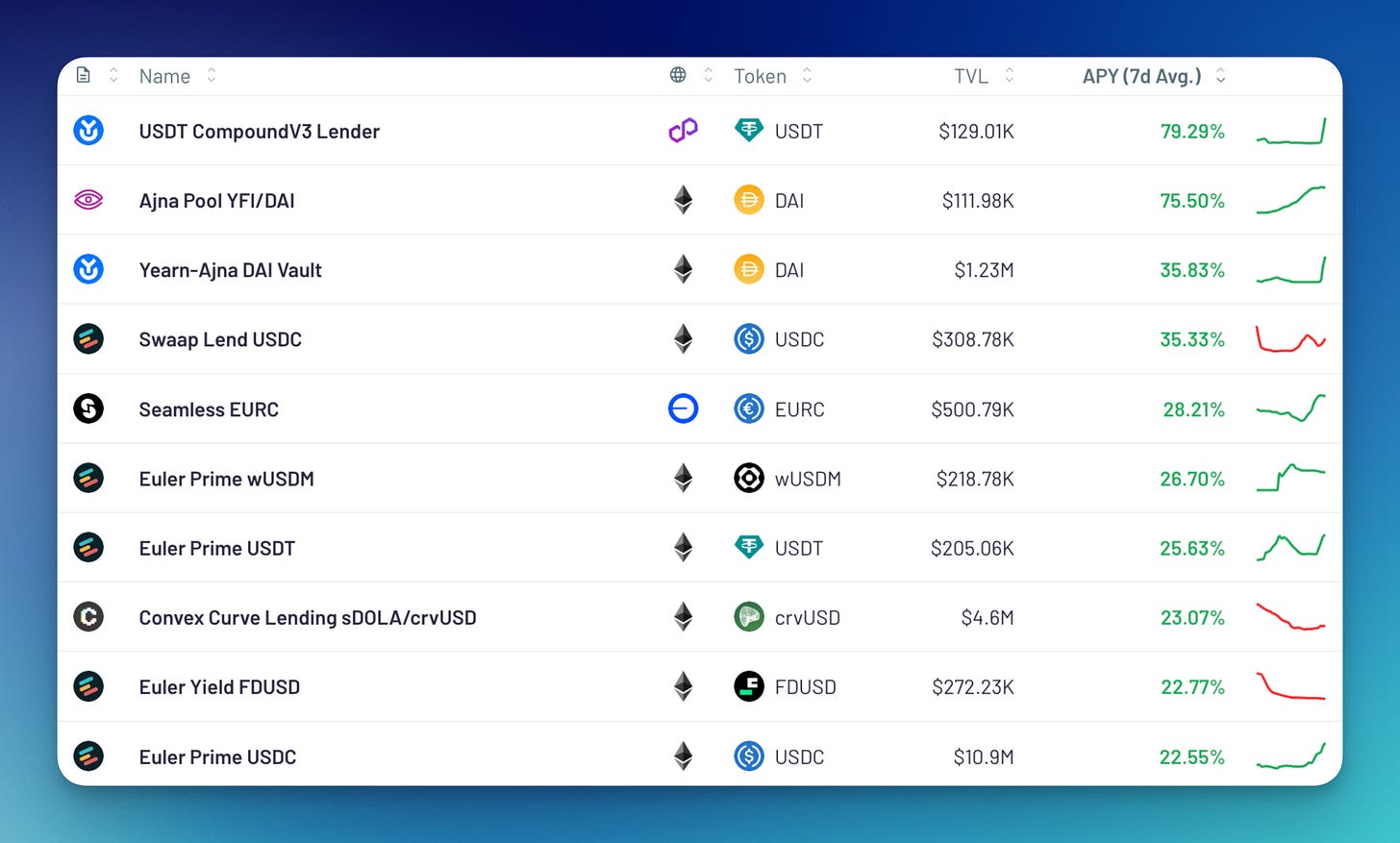The image size is (1400, 843).
Task: Sort by Name using its sort arrows
Action: point(212,75)
